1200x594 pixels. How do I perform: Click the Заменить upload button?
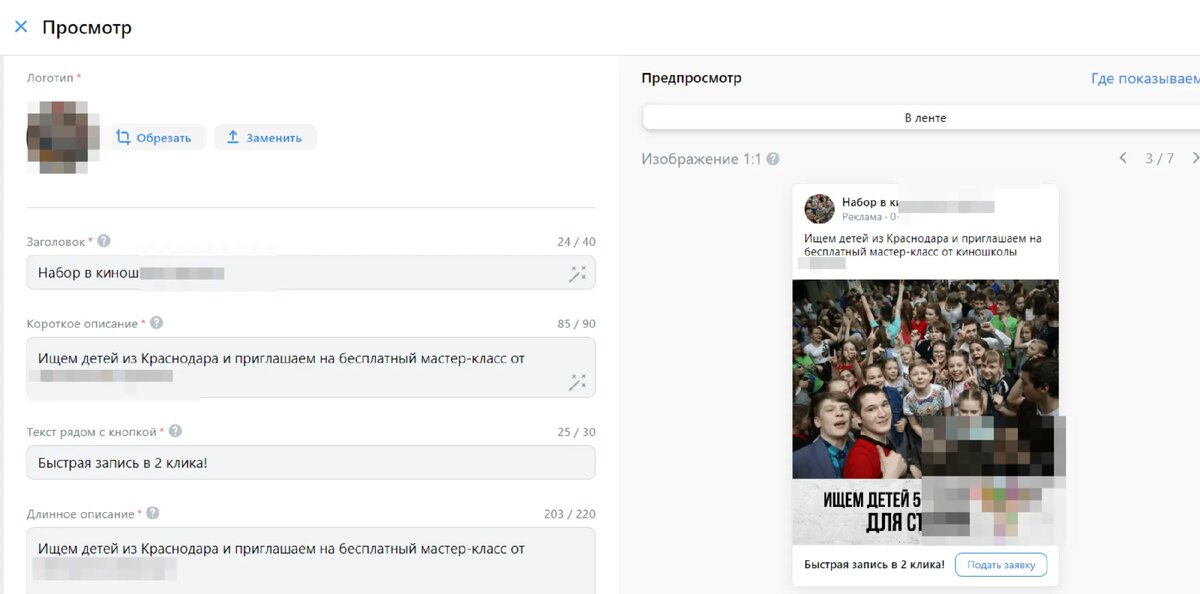(x=265, y=137)
